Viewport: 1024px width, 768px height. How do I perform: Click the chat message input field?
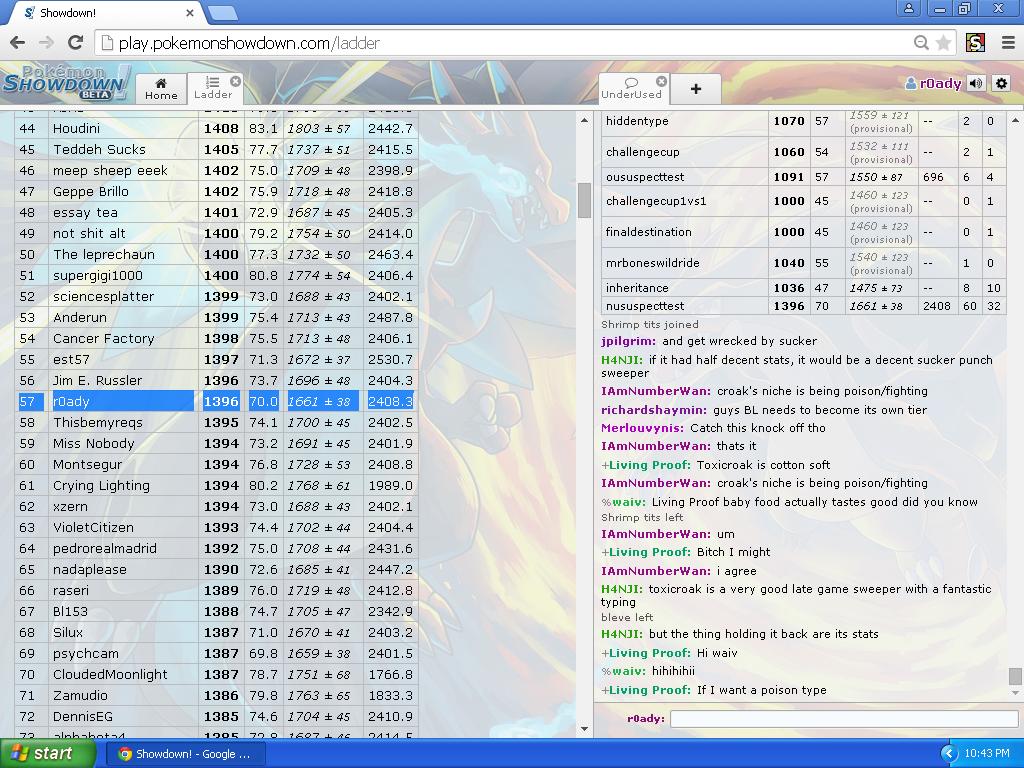pyautogui.click(x=843, y=718)
